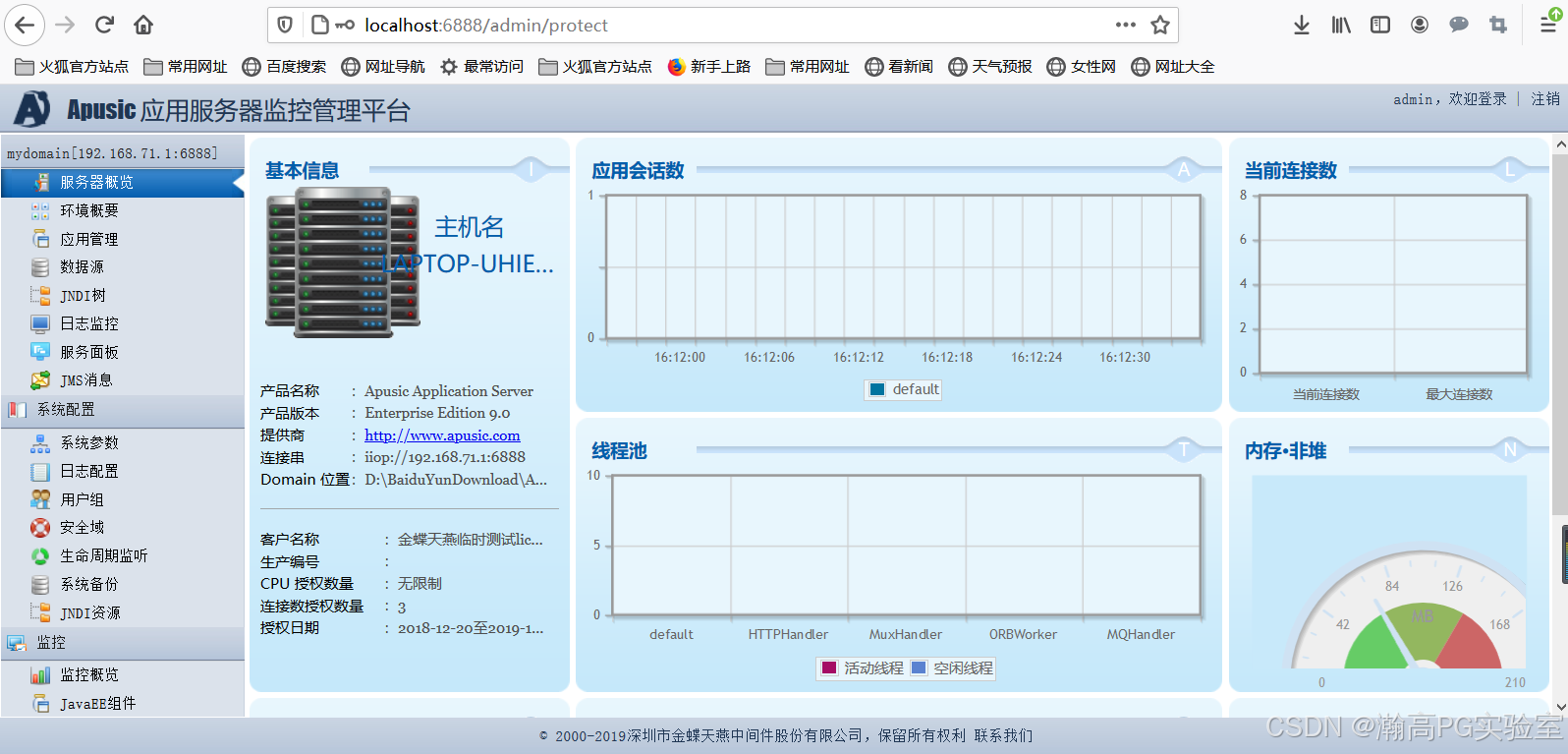Click the JMS消息 icon
The height and width of the screenshot is (754, 1568).
40,380
